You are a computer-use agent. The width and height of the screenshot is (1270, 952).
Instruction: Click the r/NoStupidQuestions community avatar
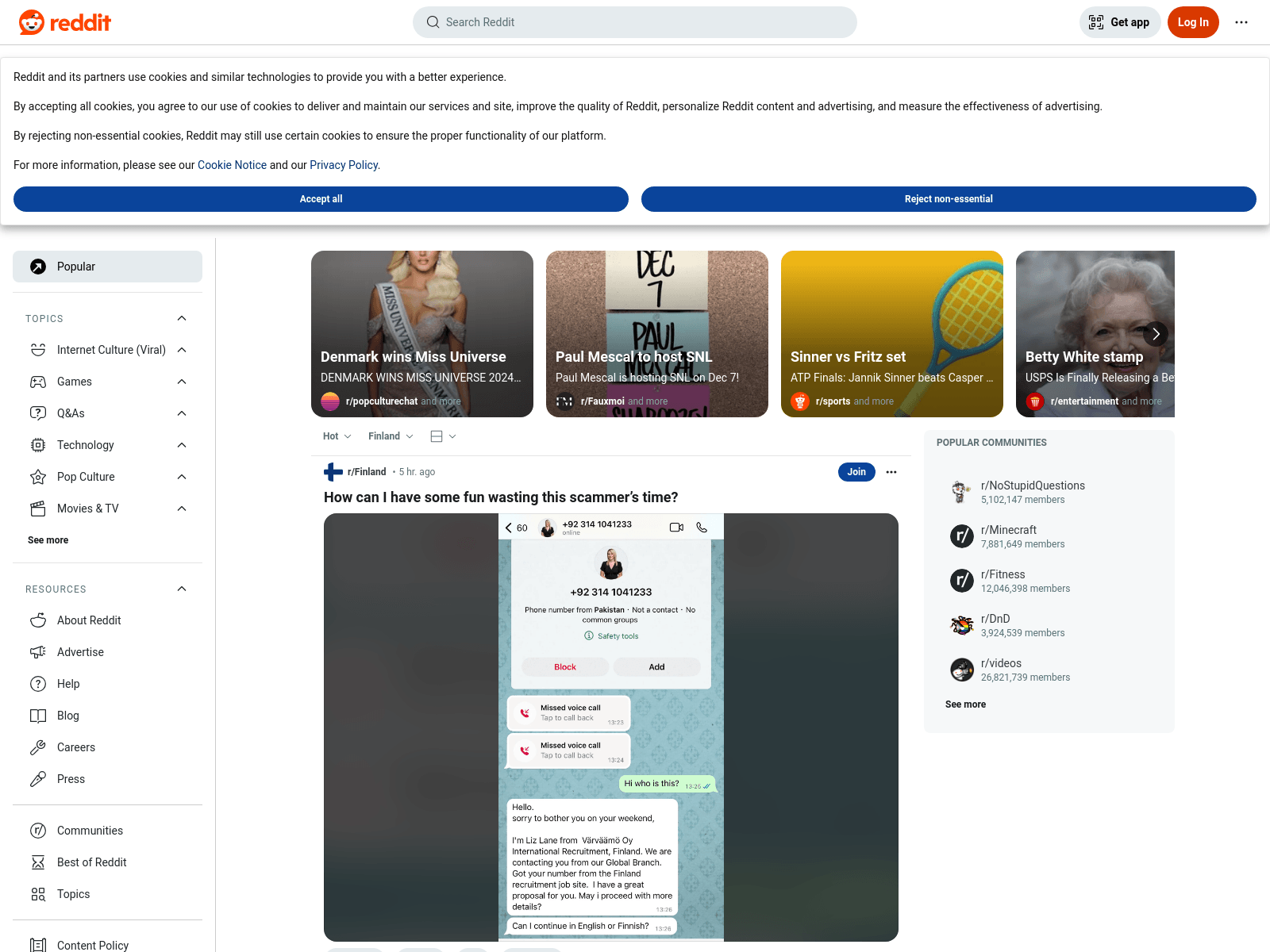click(x=962, y=492)
